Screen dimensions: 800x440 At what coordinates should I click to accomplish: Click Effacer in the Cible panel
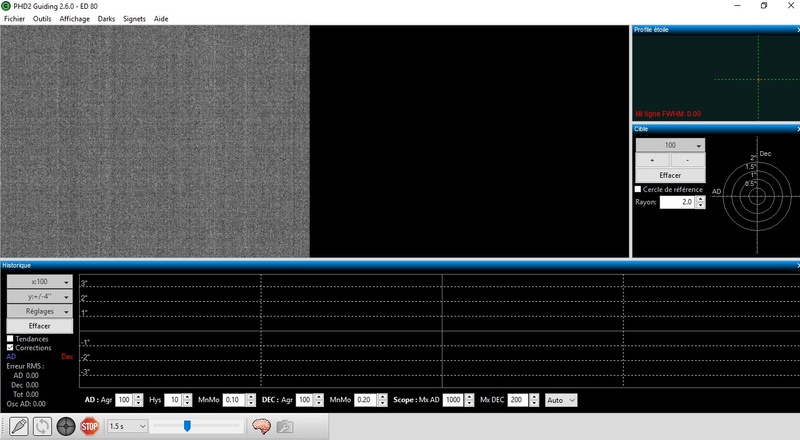[670, 175]
